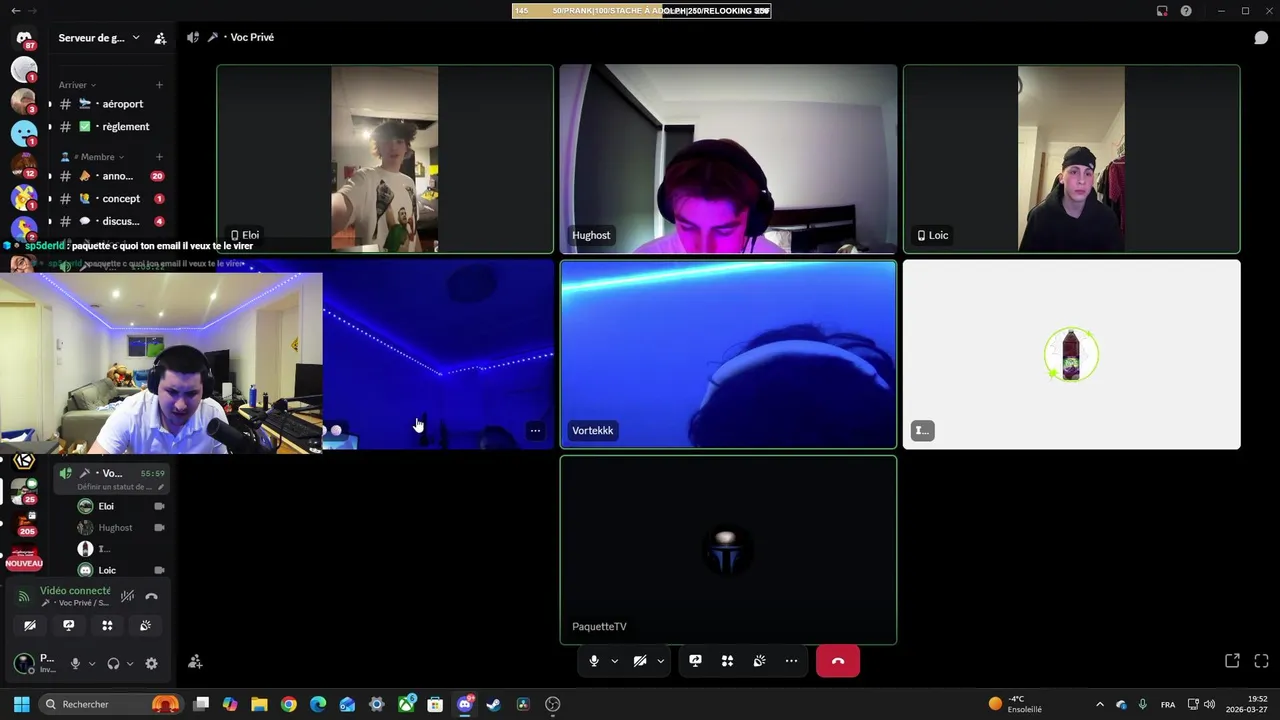The image size is (1280, 720).
Task: Open the anno... channel
Action: pos(110,176)
